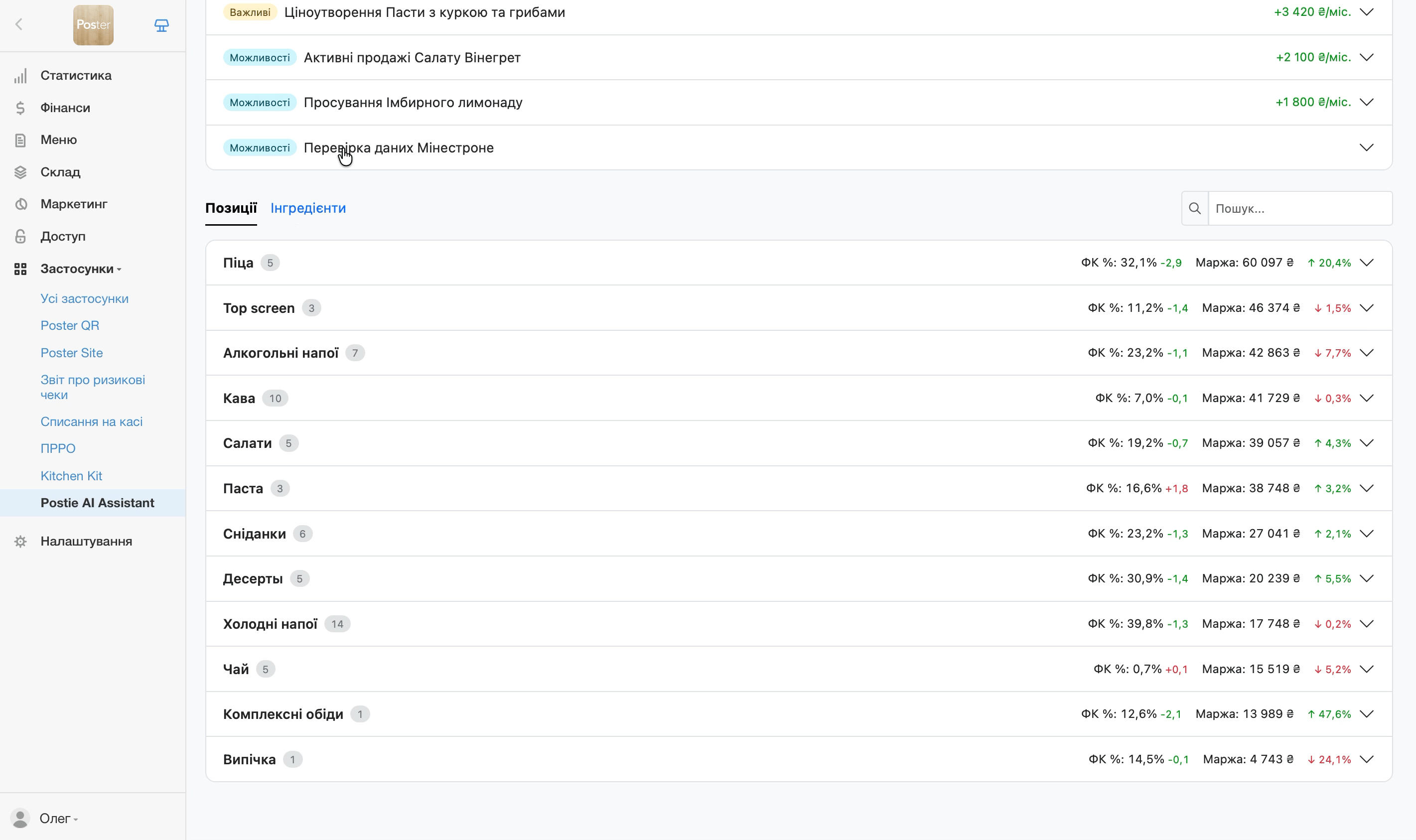Expand the Кава category chevron

point(1366,398)
